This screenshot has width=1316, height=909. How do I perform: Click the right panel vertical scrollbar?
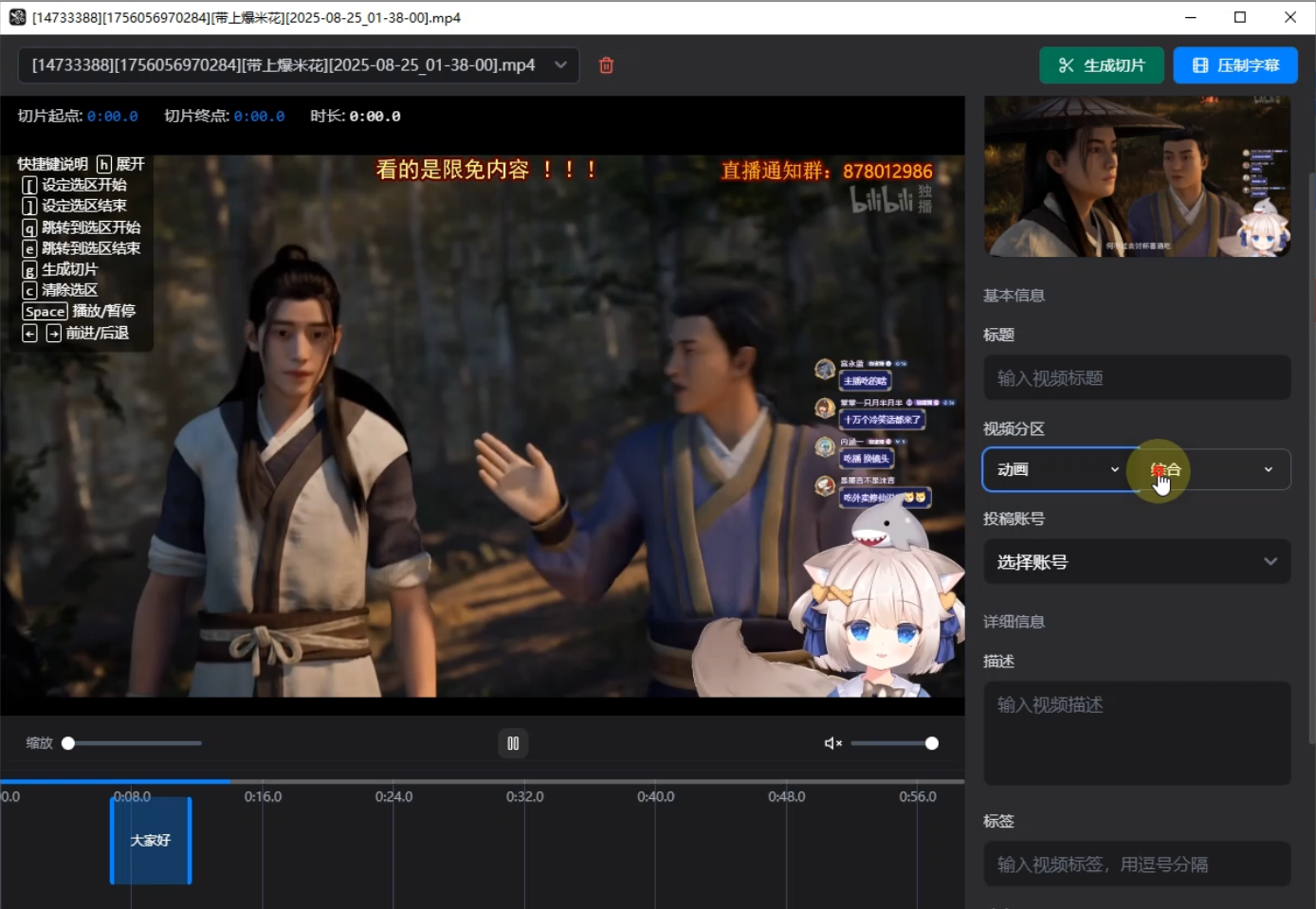[x=1311, y=457]
